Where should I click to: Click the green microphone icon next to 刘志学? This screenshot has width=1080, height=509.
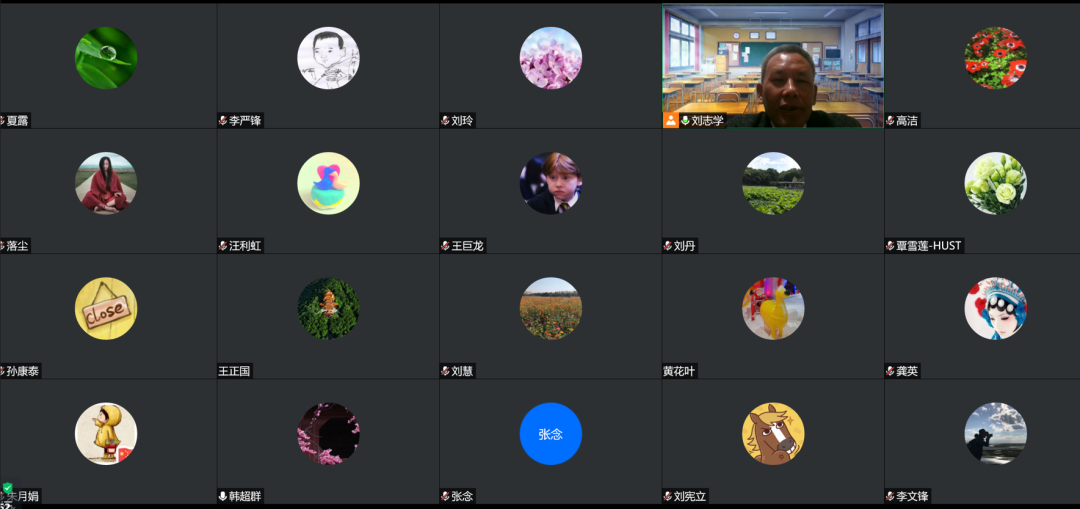pos(685,121)
